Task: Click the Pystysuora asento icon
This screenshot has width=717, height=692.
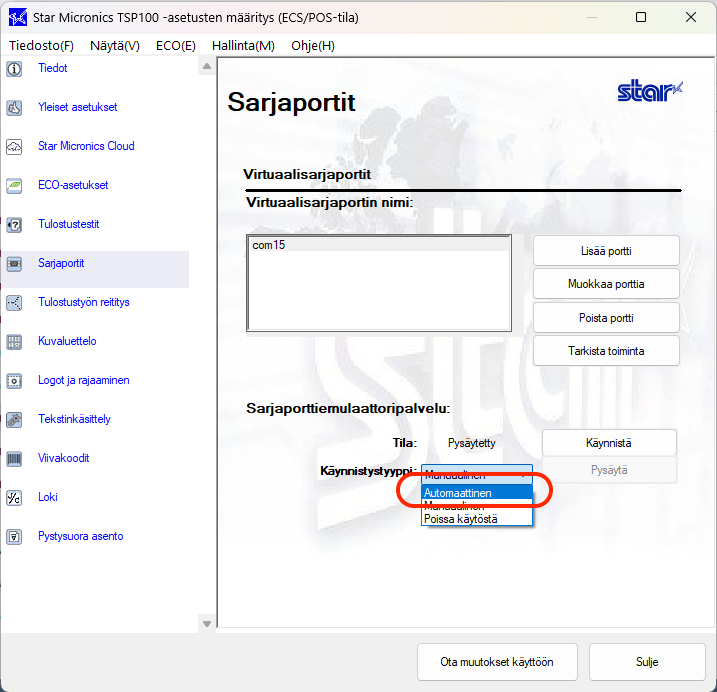Action: [x=14, y=536]
